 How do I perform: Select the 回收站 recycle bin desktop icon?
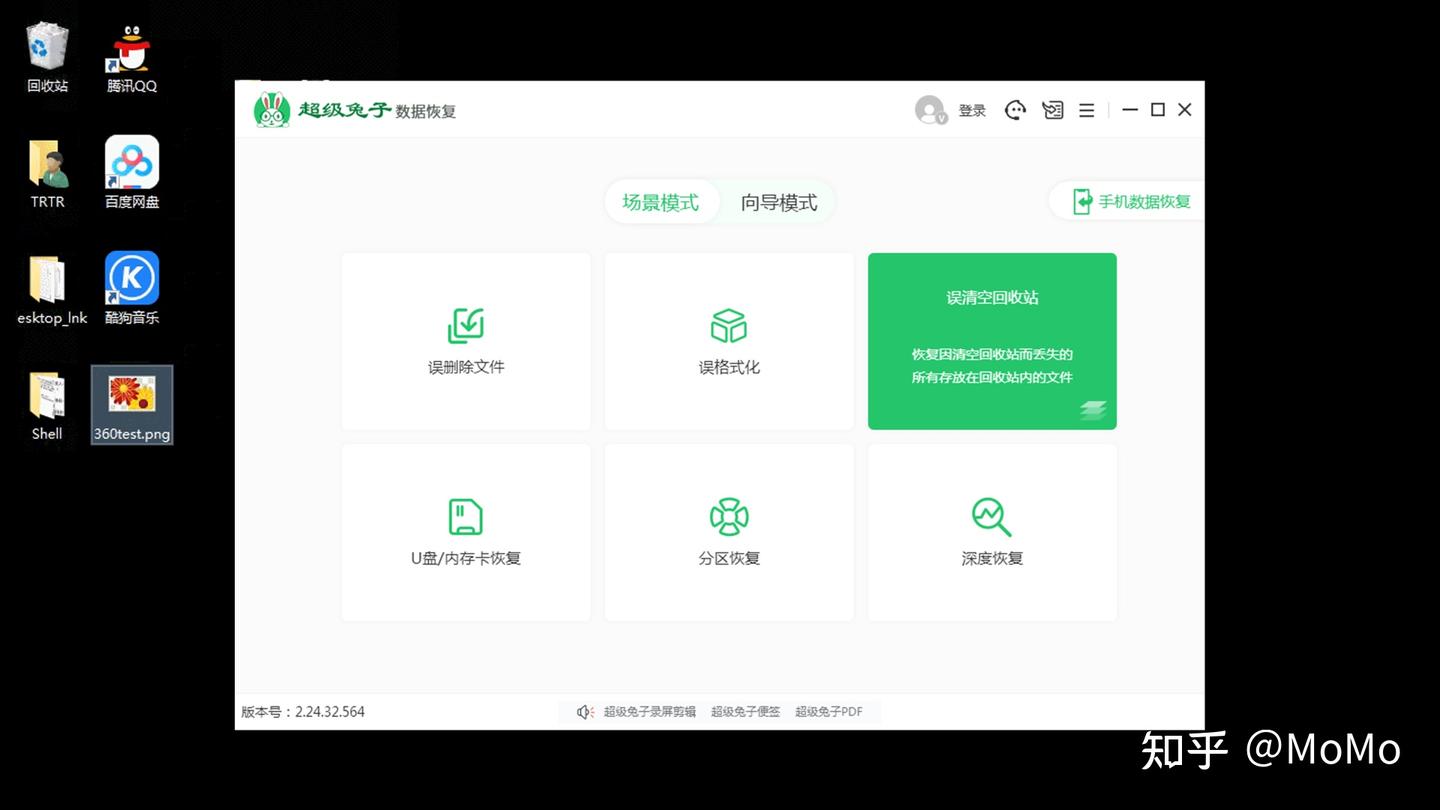click(48, 58)
